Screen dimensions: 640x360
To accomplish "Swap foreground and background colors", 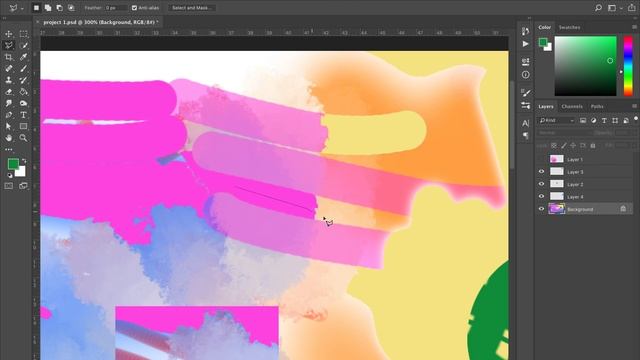I will [24, 161].
